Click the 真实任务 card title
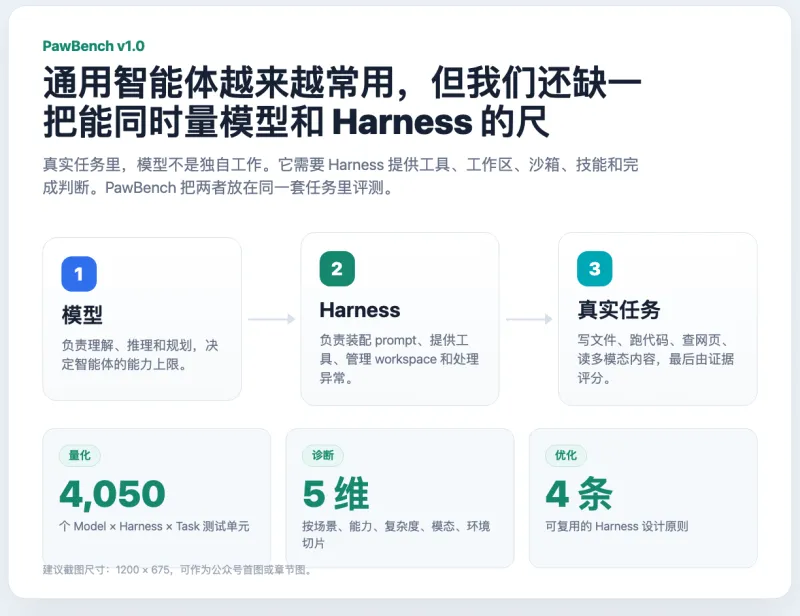Screen dimensions: 800x616 619,310
